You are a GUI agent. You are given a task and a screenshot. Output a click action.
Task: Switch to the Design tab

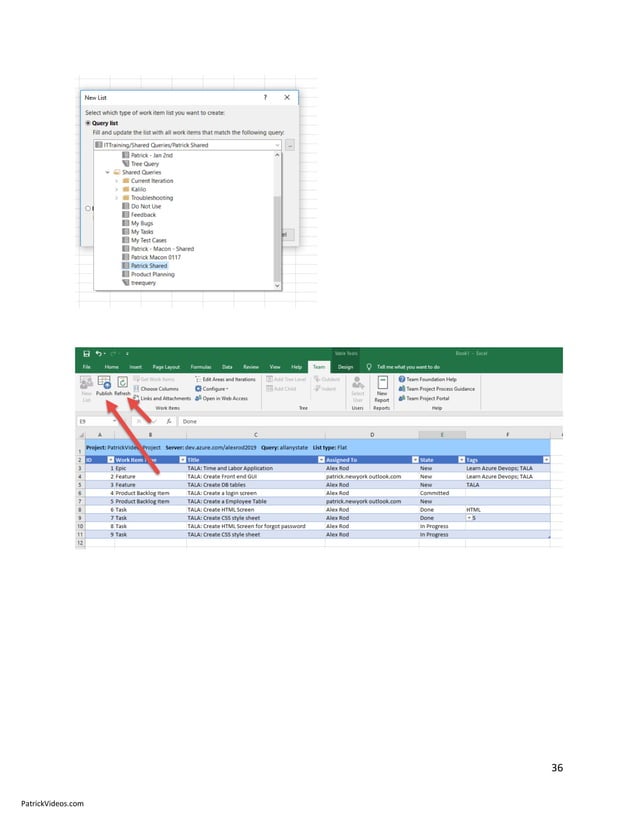pyautogui.click(x=345, y=367)
